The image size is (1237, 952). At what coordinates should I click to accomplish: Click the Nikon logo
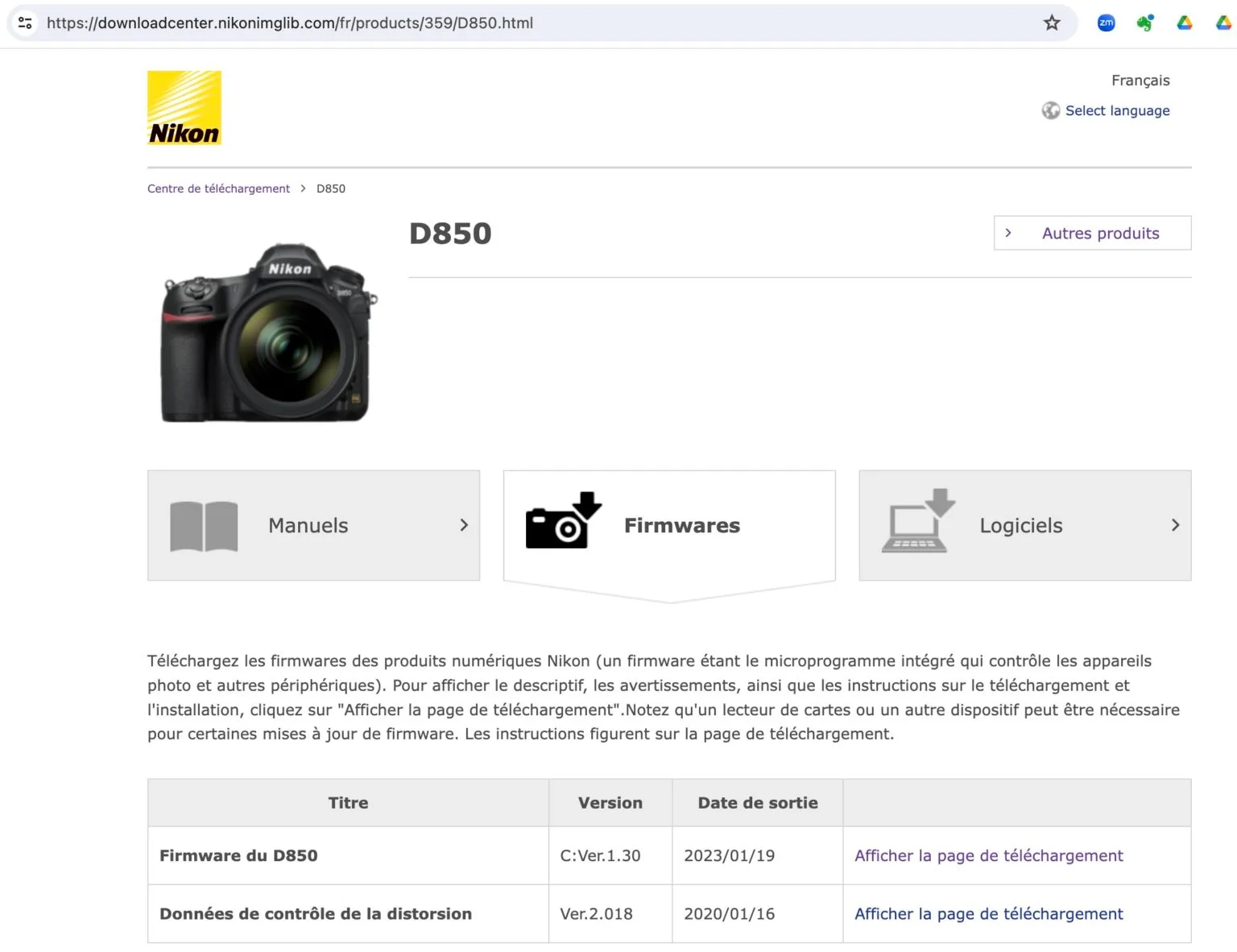click(x=184, y=108)
